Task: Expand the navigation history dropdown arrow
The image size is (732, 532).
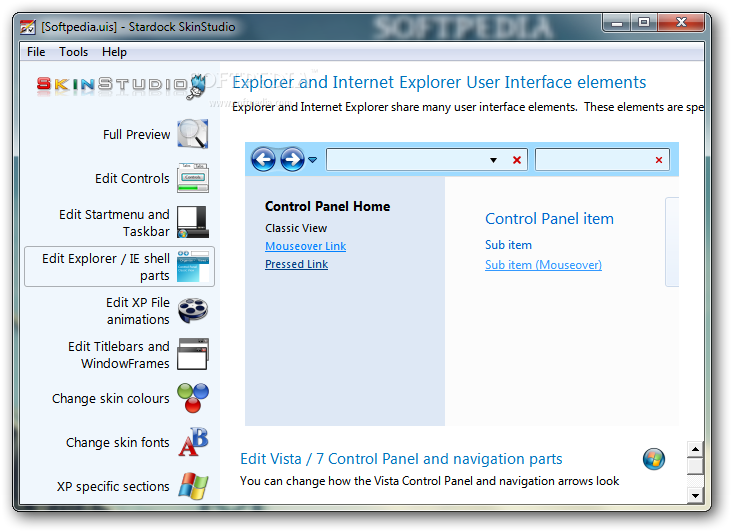Action: coord(312,160)
